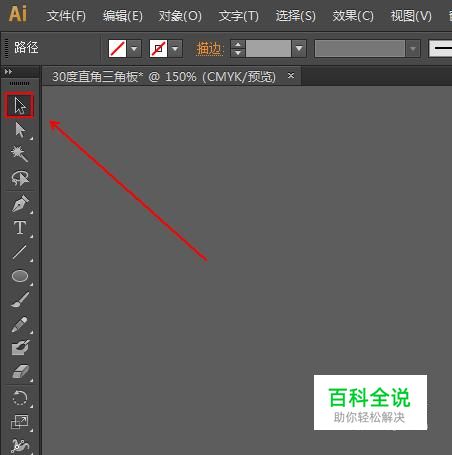The height and width of the screenshot is (455, 452).
Task: Choose the Ellipse tool
Action: 20,276
